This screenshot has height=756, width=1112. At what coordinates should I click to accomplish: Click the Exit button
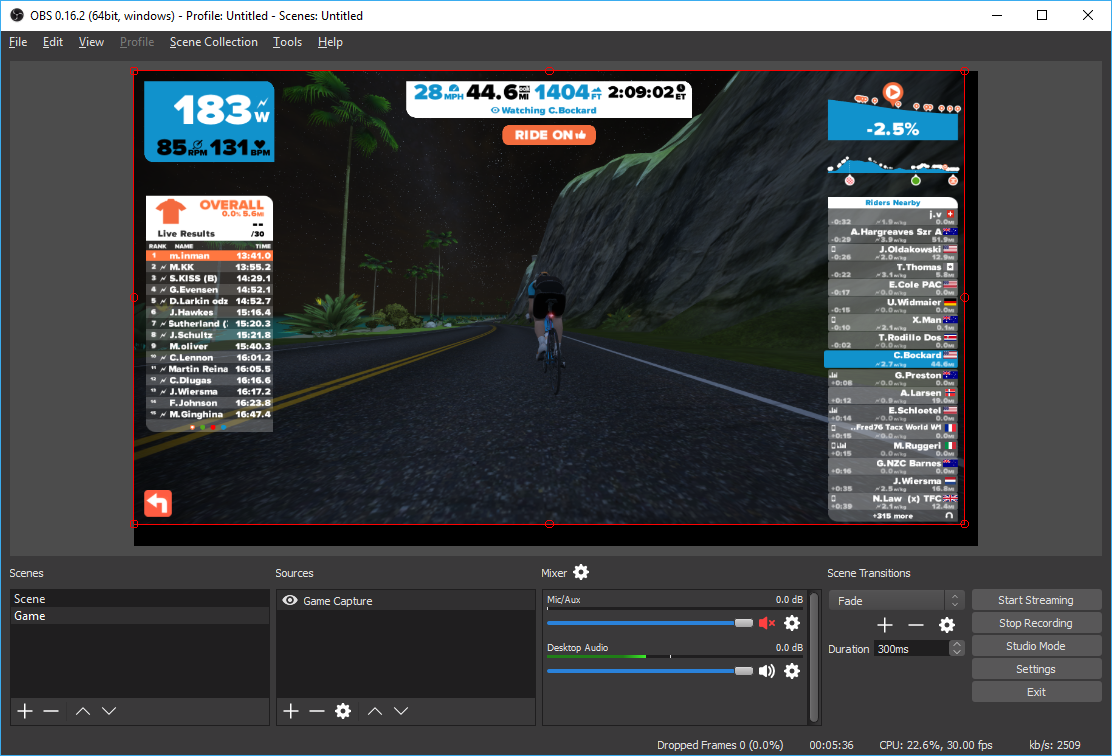(1036, 692)
